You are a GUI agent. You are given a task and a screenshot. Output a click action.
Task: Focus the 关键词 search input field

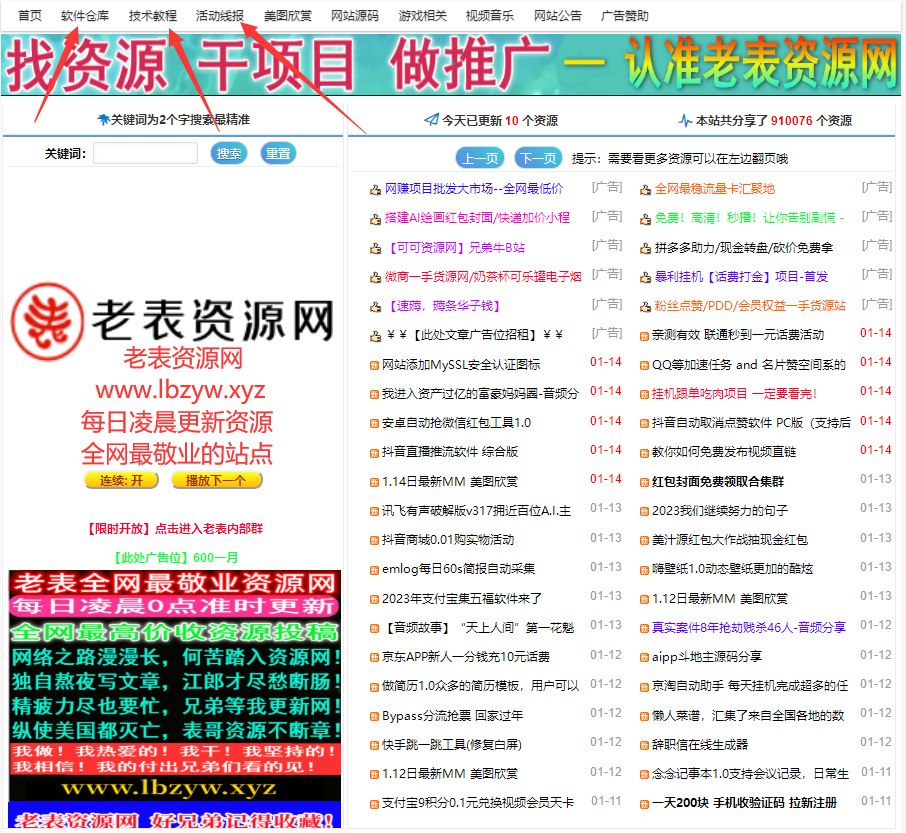click(x=145, y=154)
